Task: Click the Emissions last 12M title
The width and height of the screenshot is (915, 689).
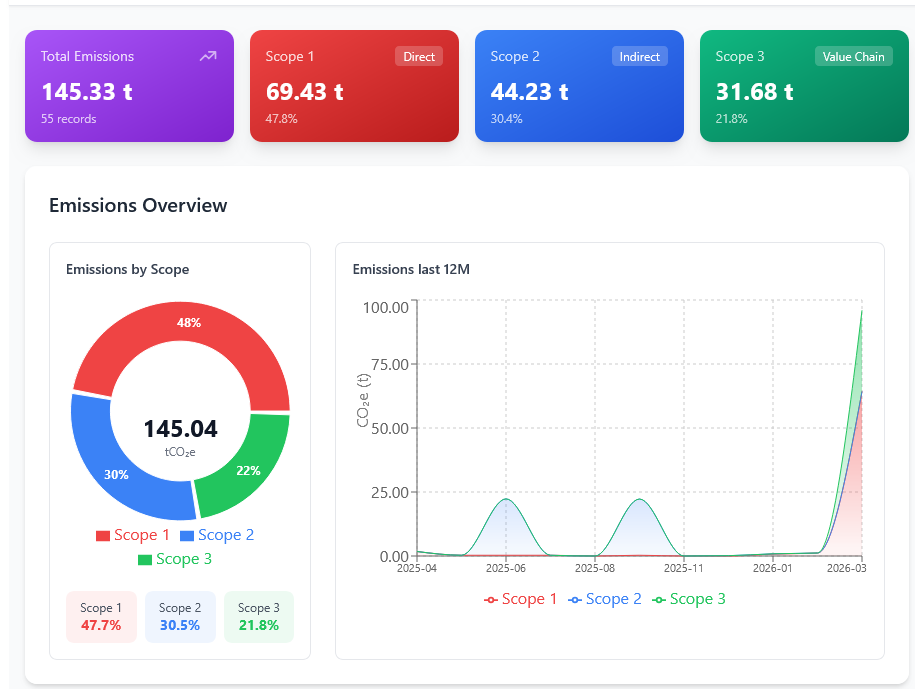Action: click(x=411, y=269)
